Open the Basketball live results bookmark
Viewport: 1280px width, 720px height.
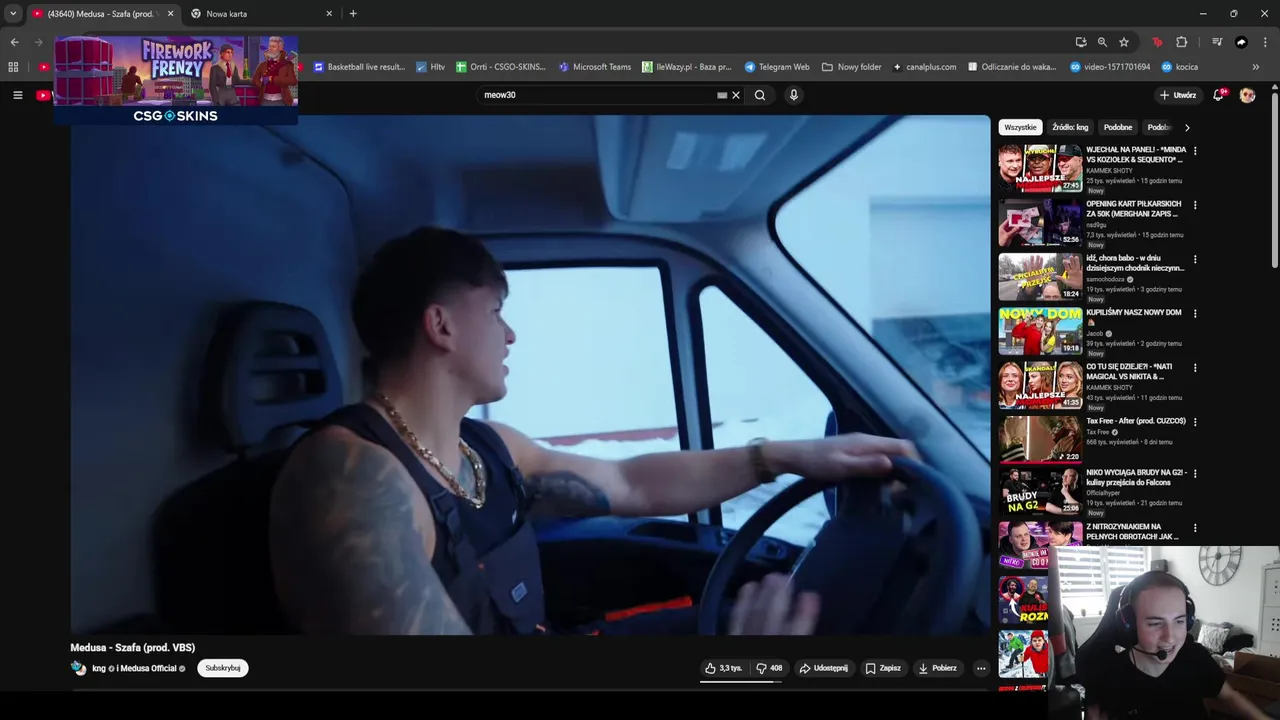click(x=359, y=67)
